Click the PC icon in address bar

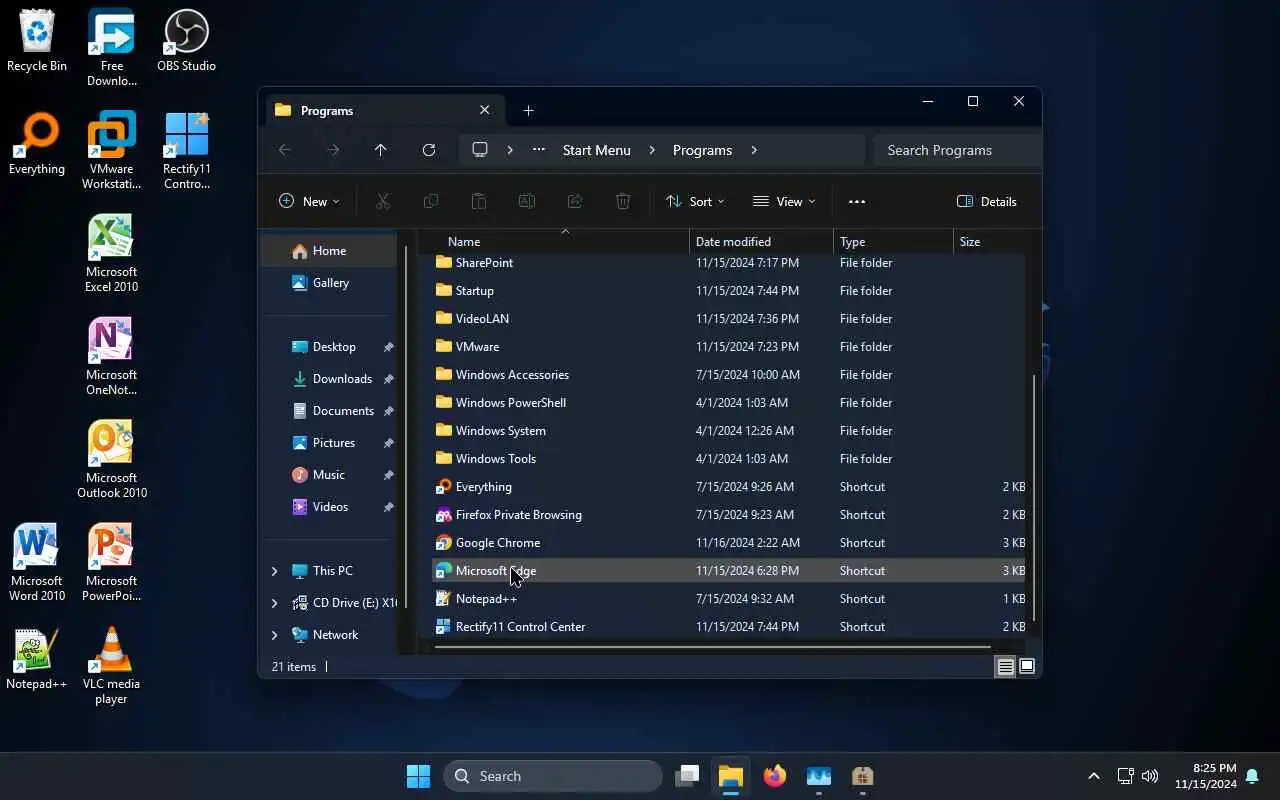pos(480,150)
